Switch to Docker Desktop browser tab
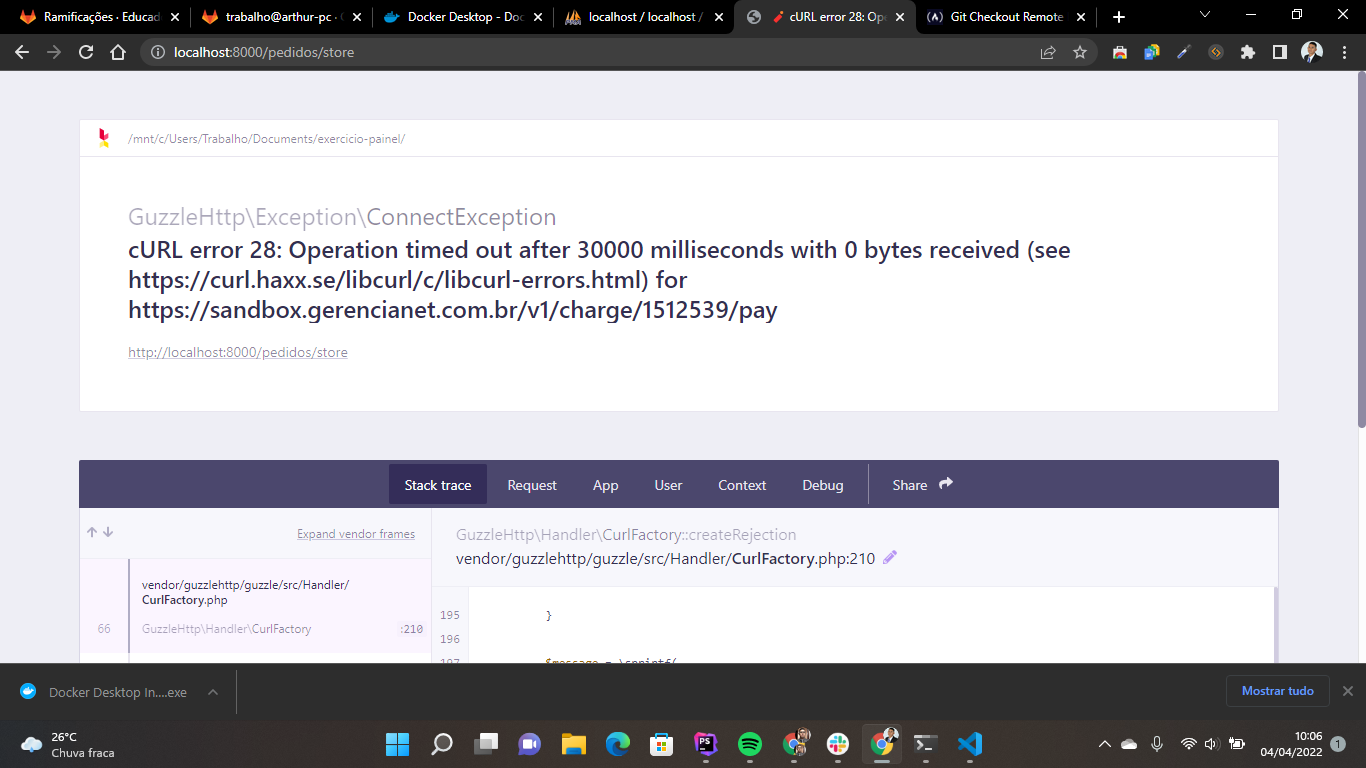 pyautogui.click(x=460, y=17)
